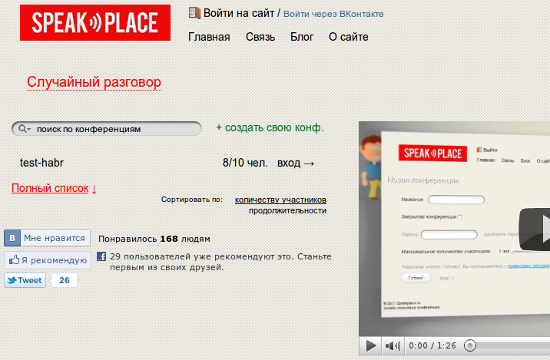Viewport: 550px width, 360px height.
Task: Click the video preview thumbnail
Action: pos(455,229)
